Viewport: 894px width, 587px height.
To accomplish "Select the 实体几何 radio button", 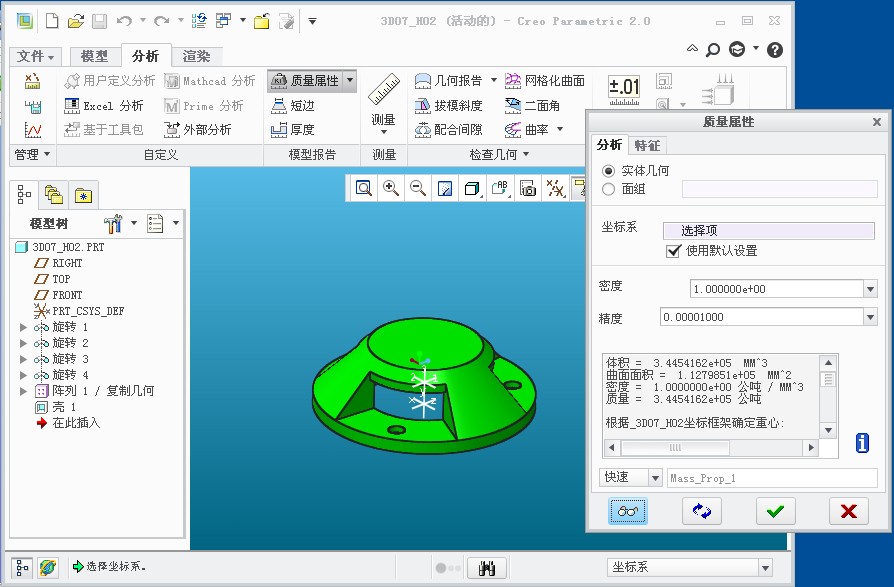I will [609, 171].
